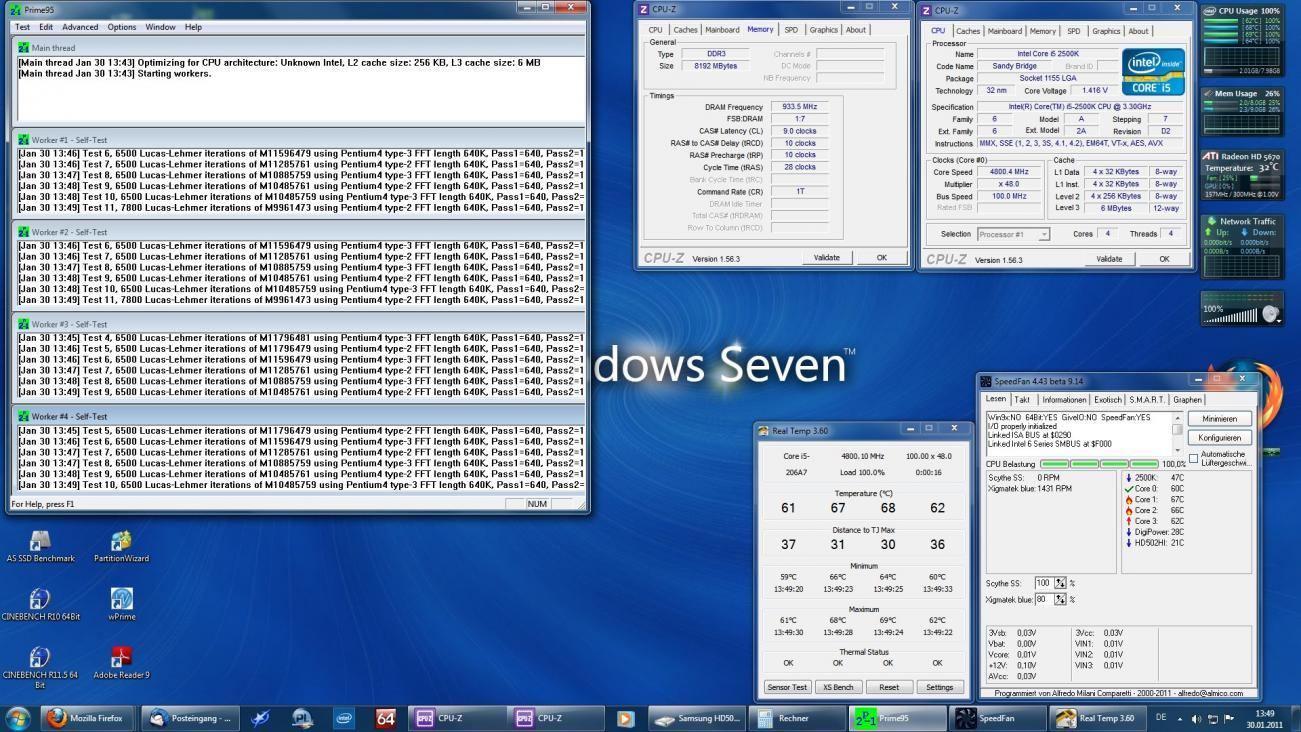Image resolution: width=1301 pixels, height=732 pixels.
Task: Click the Scythe SS speed spinner arrows
Action: tap(1062, 583)
